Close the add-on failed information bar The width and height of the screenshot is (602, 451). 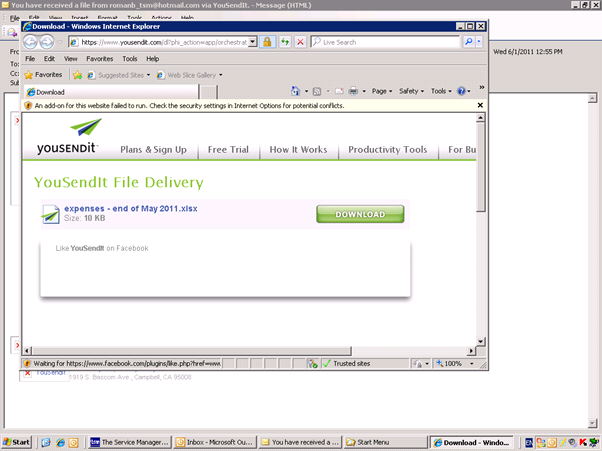coord(480,105)
